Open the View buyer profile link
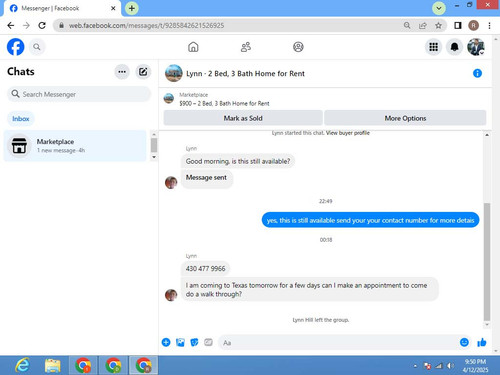Screen dimensions: 500x375 point(348,133)
